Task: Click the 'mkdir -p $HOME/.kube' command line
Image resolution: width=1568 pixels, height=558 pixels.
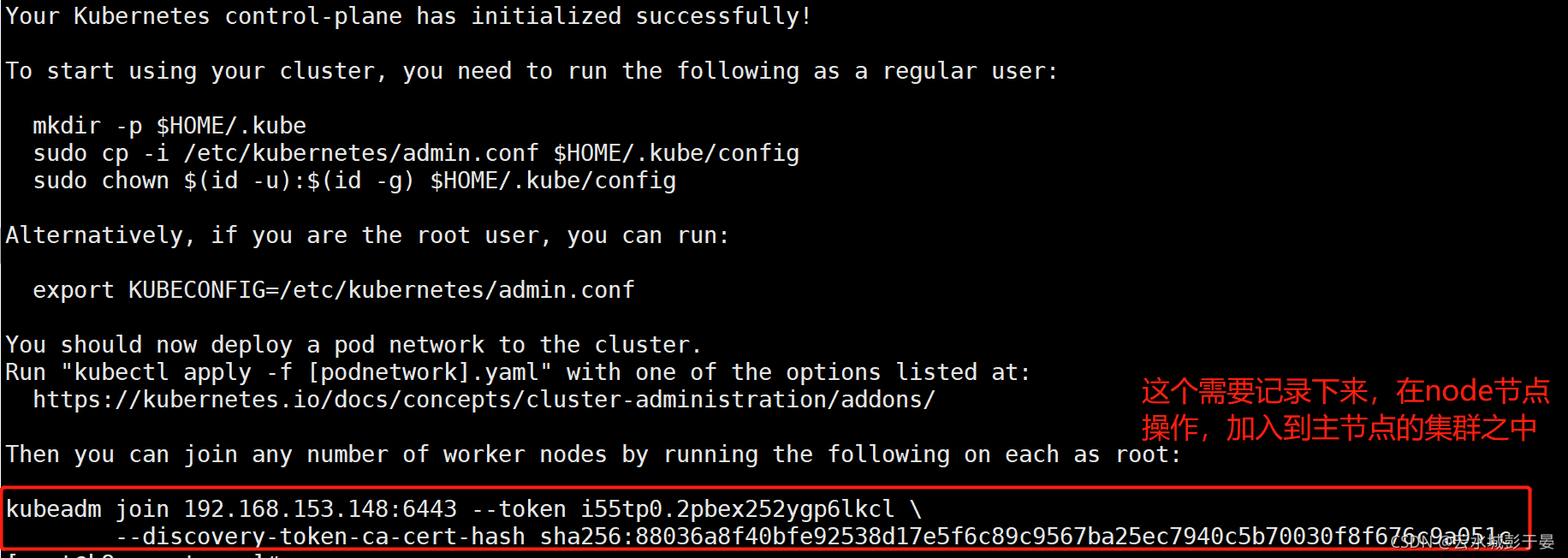Action: click(169, 126)
